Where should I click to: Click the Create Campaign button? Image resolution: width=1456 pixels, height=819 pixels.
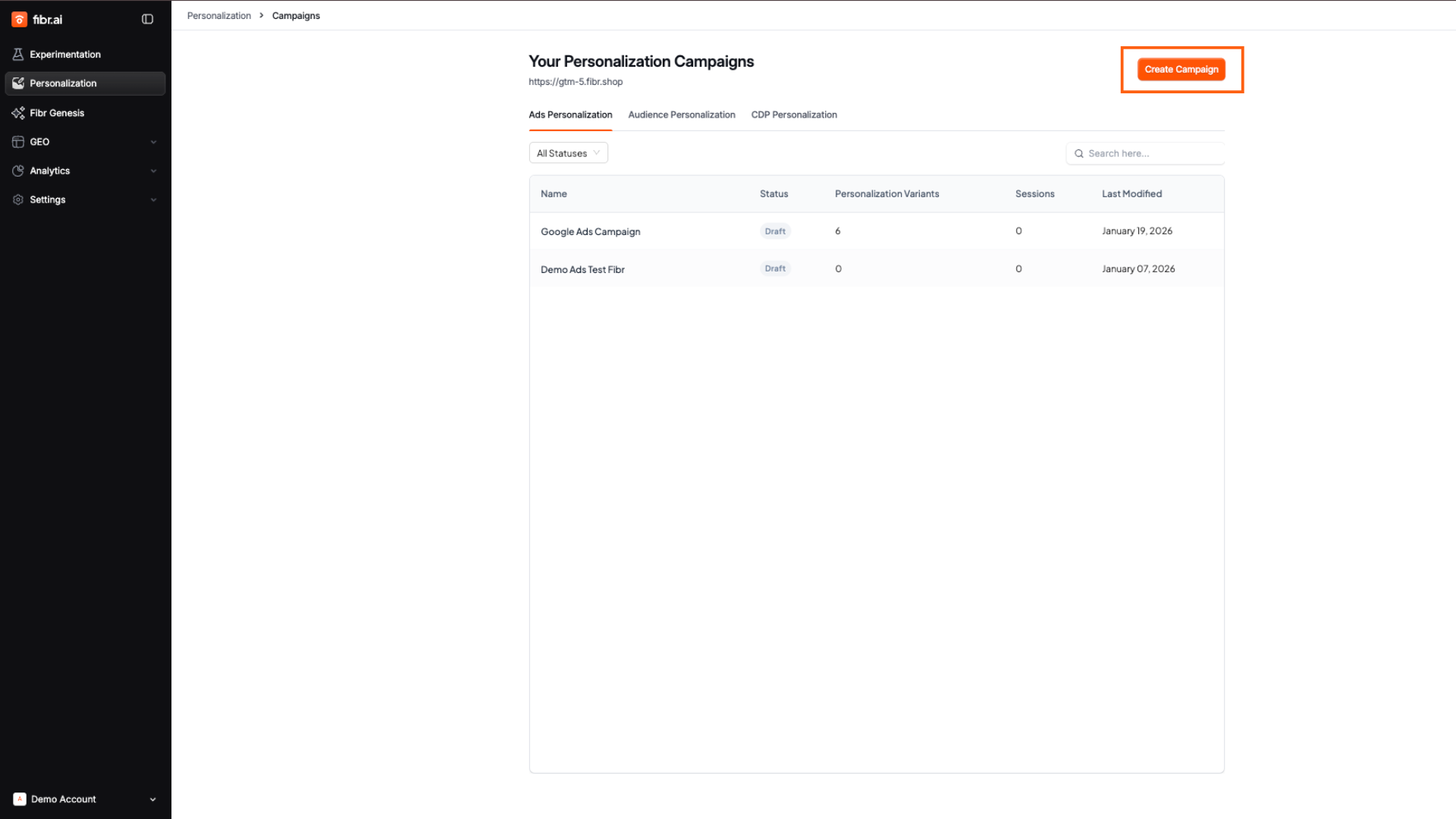tap(1181, 69)
